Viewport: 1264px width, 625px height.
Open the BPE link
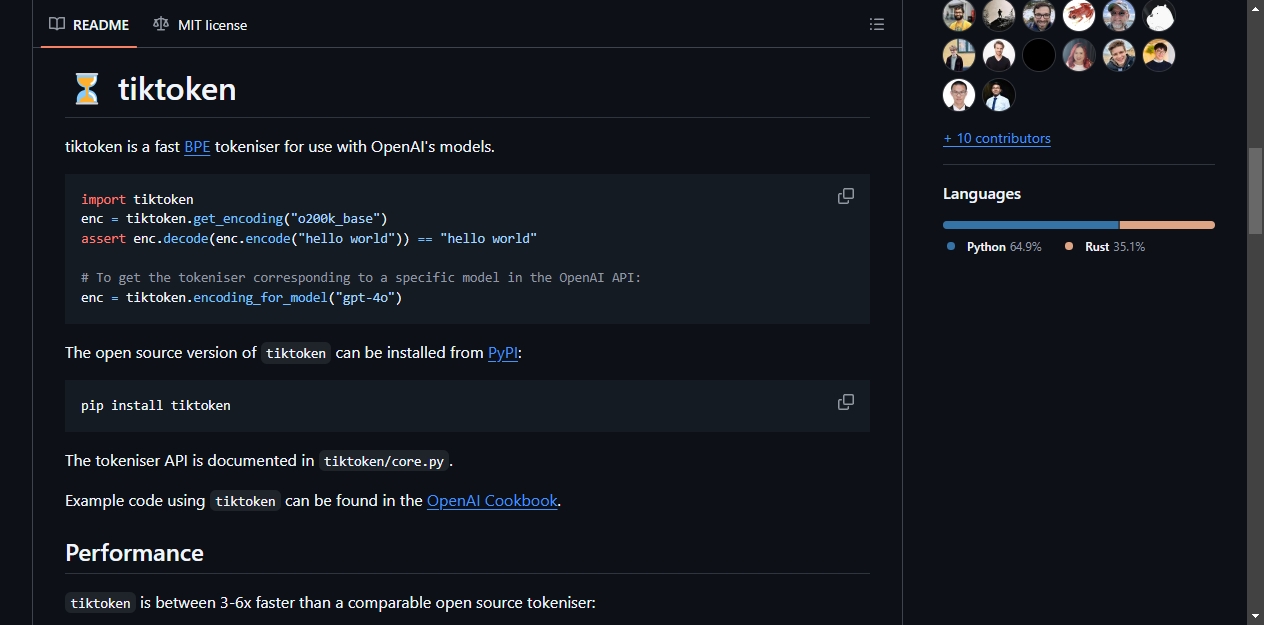click(197, 146)
